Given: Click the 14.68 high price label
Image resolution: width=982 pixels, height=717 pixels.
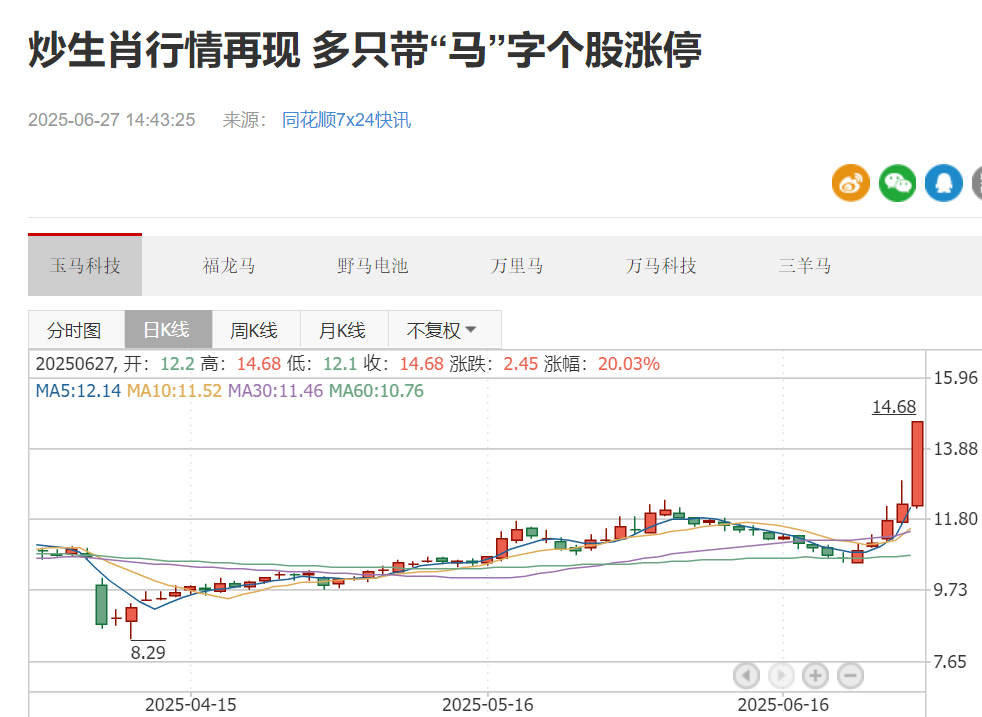Looking at the screenshot, I should click(x=894, y=406).
